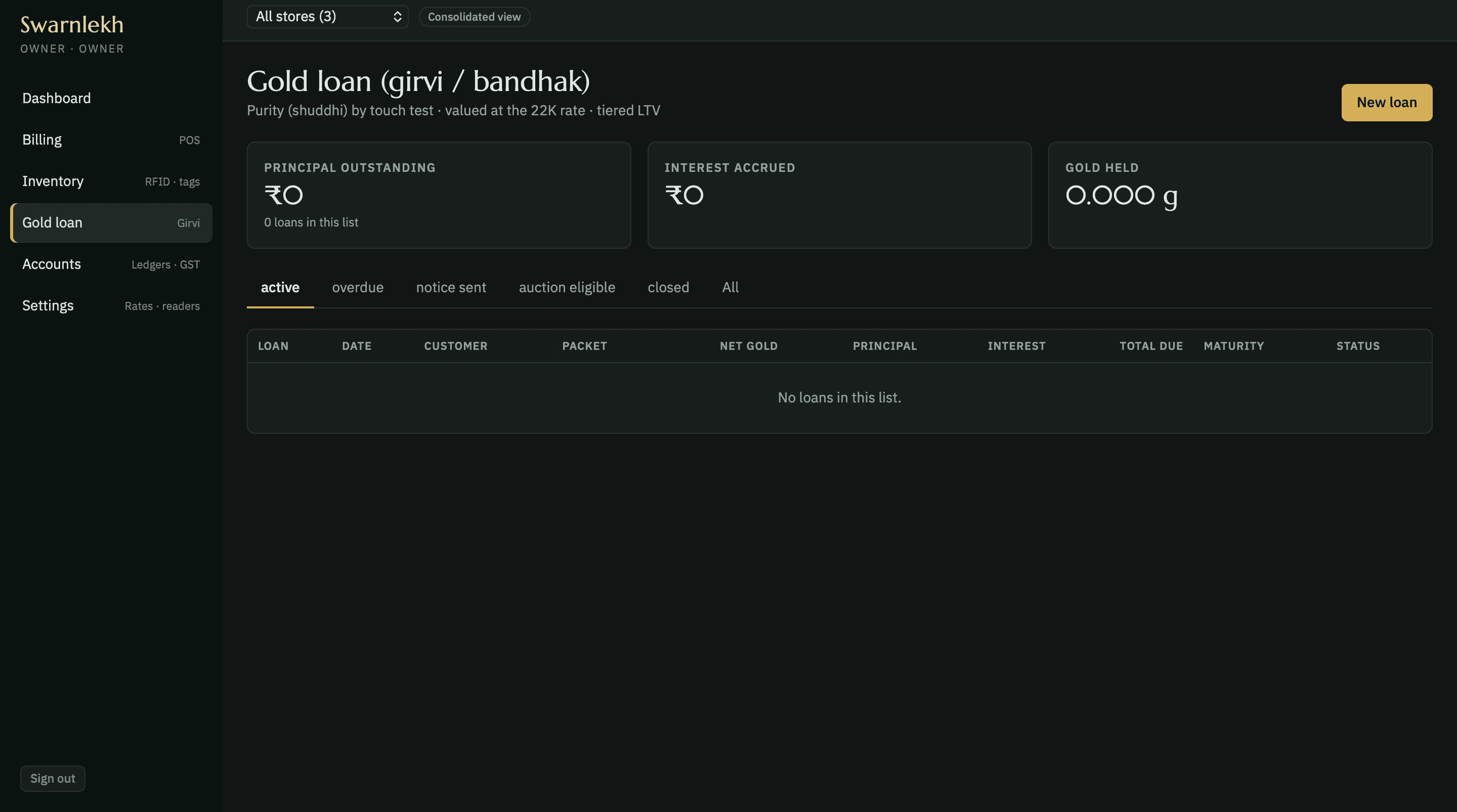Click the purity by touch test subtitle
1457x812 pixels.
click(453, 110)
